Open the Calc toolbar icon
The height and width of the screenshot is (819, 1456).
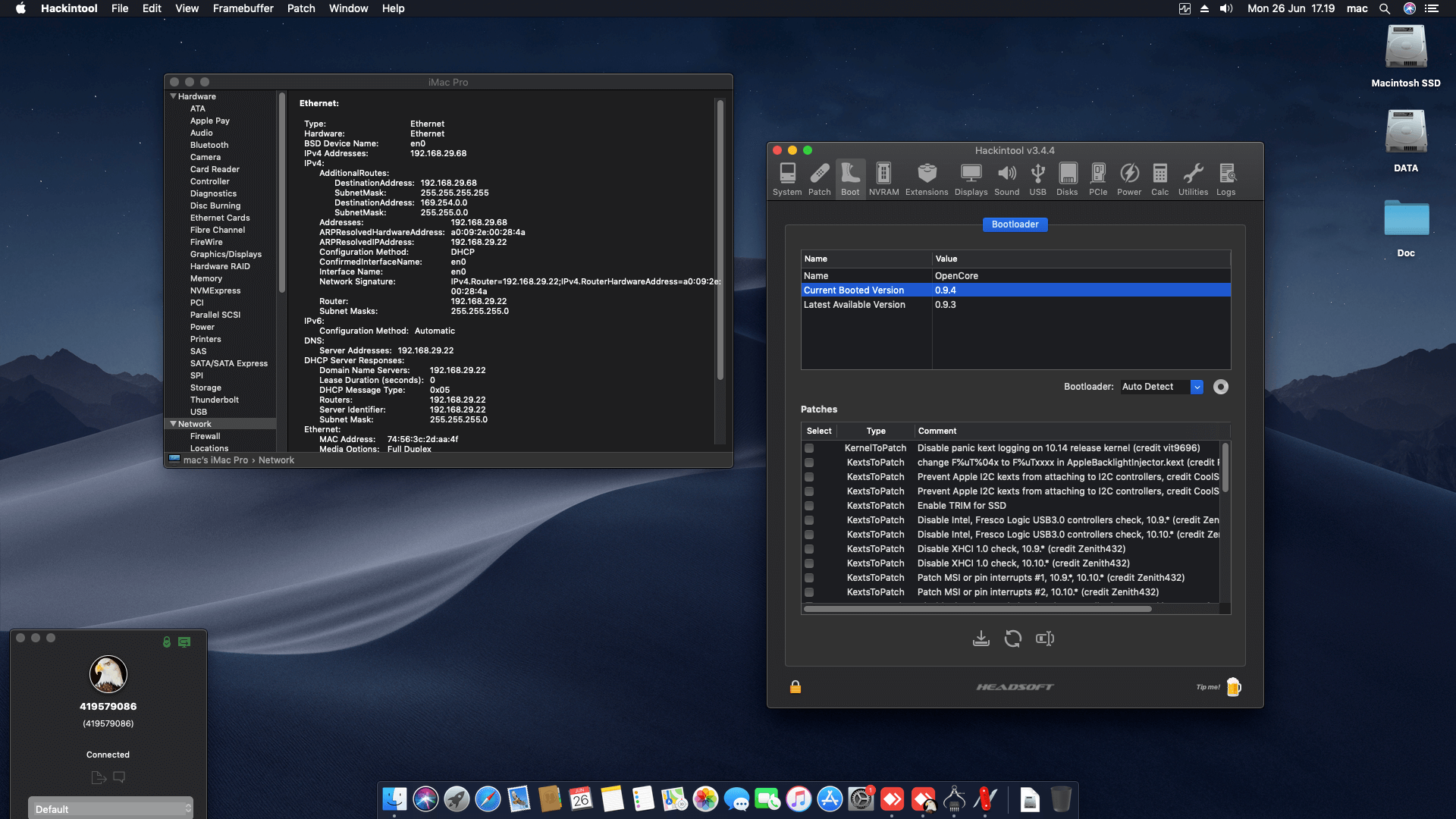(x=1159, y=179)
